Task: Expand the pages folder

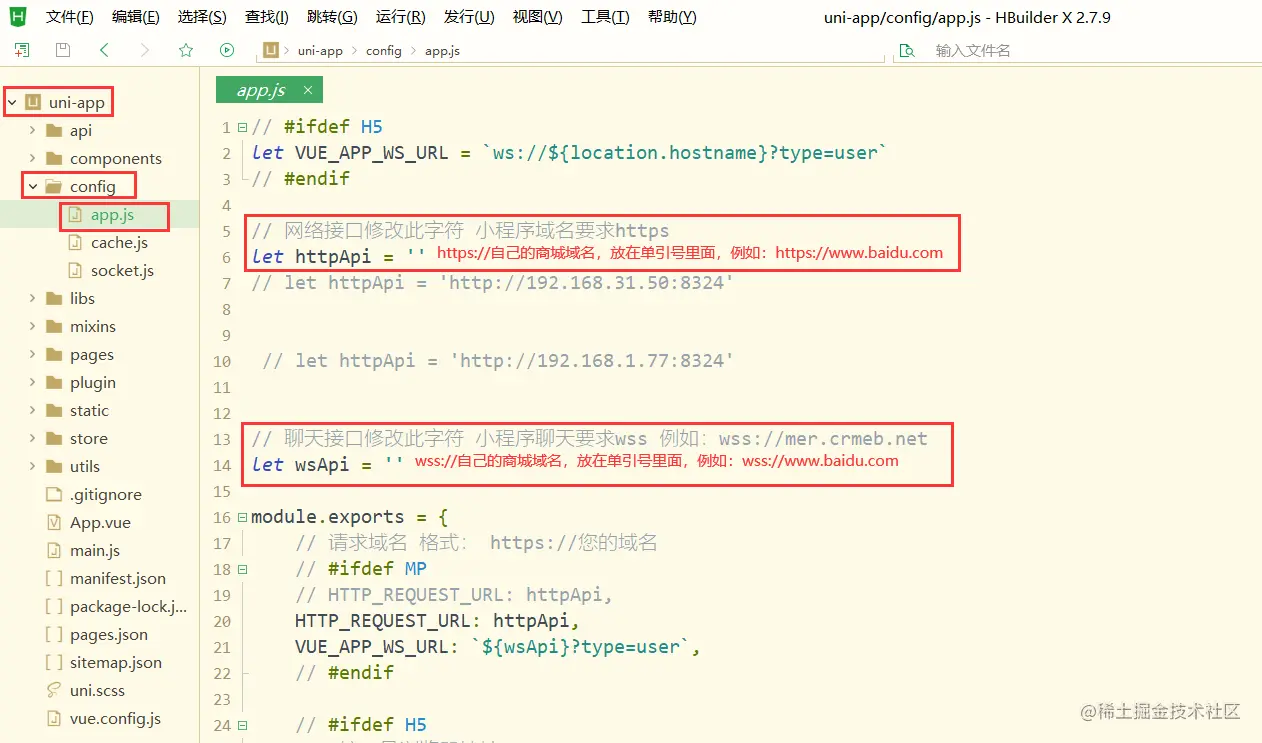Action: [x=33, y=354]
